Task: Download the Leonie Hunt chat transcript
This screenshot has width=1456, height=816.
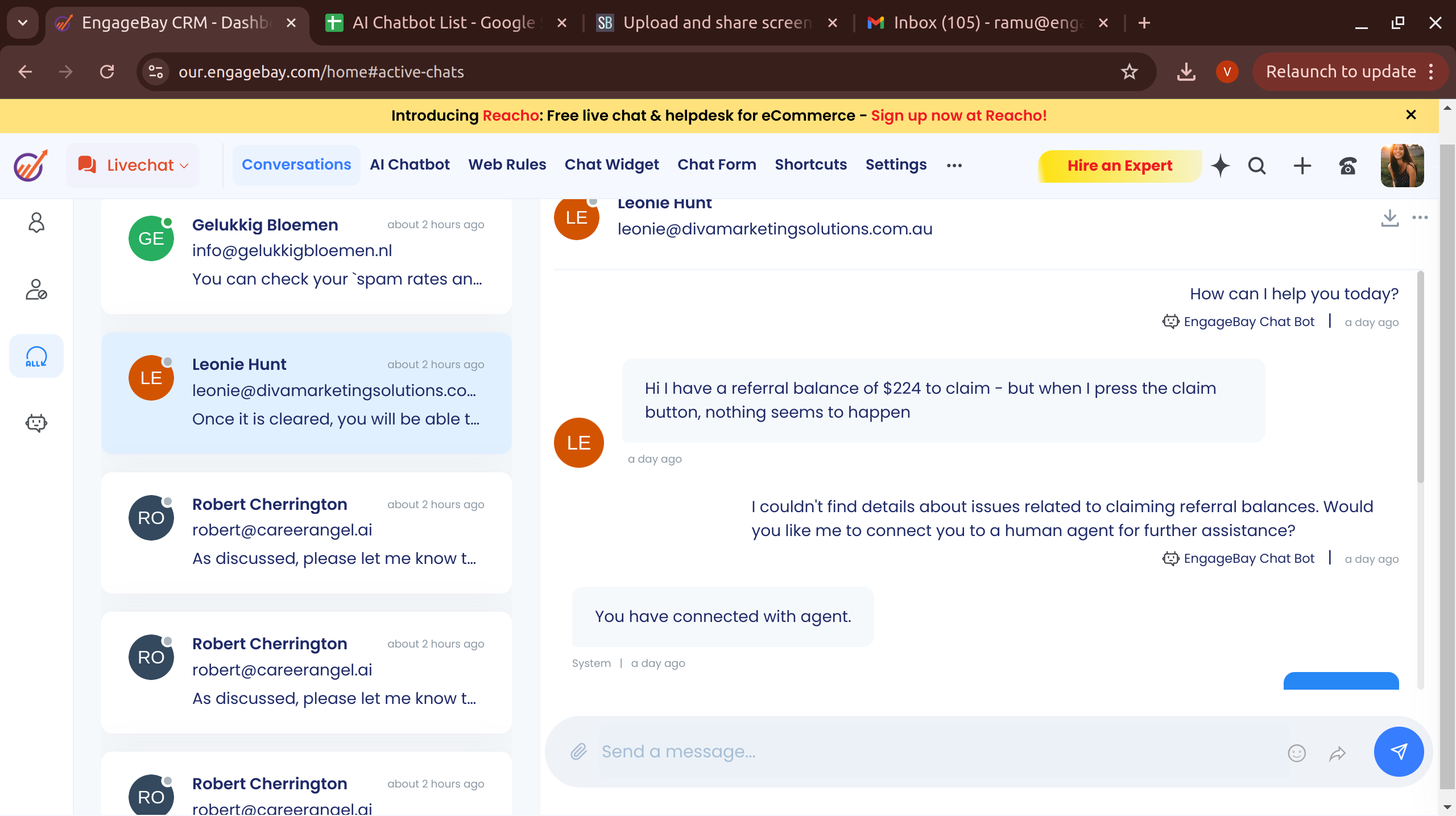Action: coord(1389,217)
